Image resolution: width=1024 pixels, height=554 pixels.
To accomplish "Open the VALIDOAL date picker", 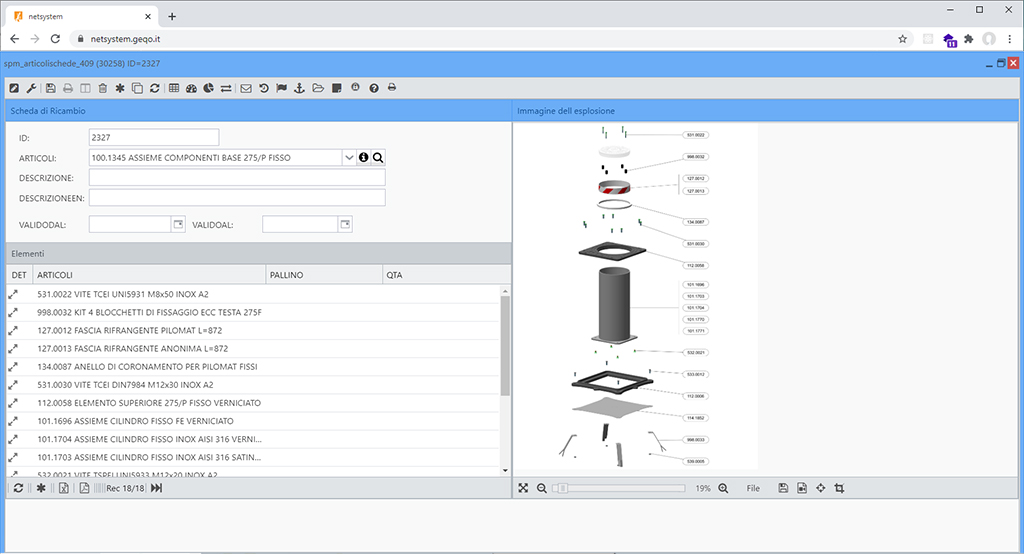I will 344,225.
